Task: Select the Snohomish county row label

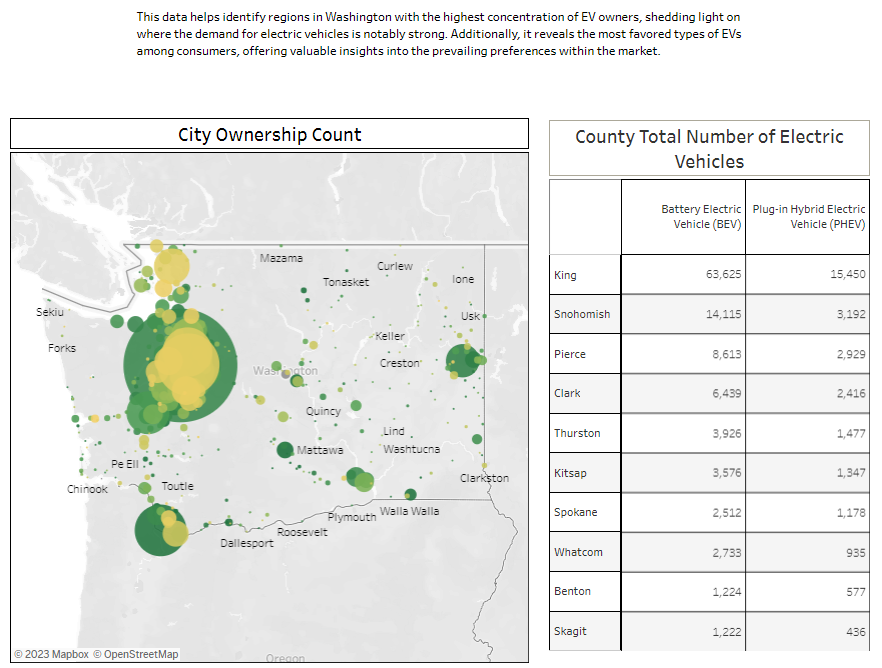Action: (581, 314)
